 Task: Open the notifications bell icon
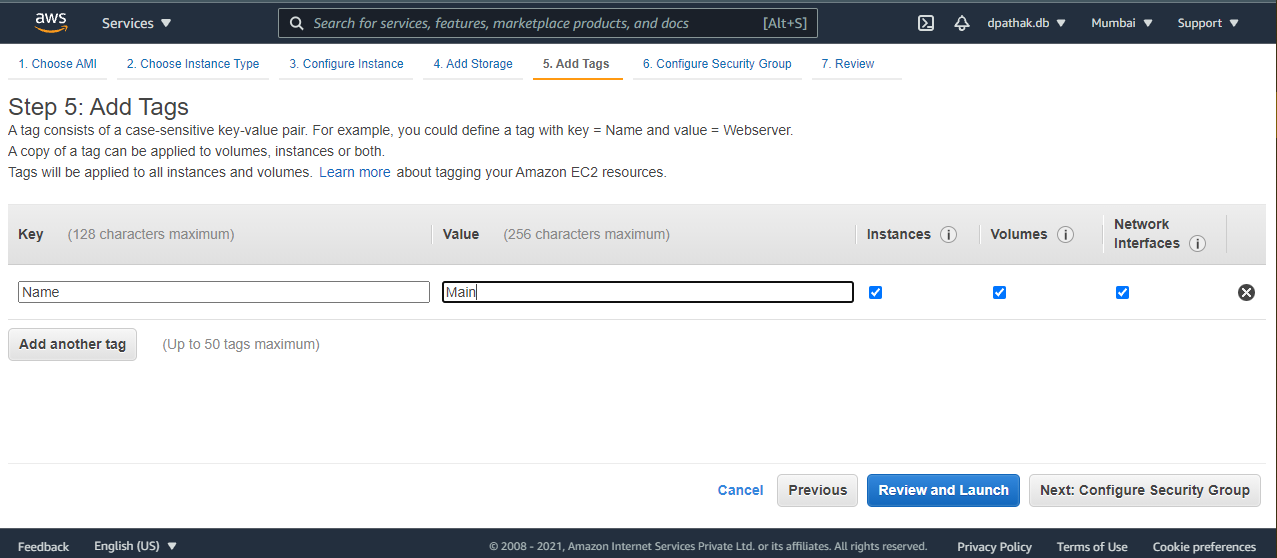click(x=962, y=23)
